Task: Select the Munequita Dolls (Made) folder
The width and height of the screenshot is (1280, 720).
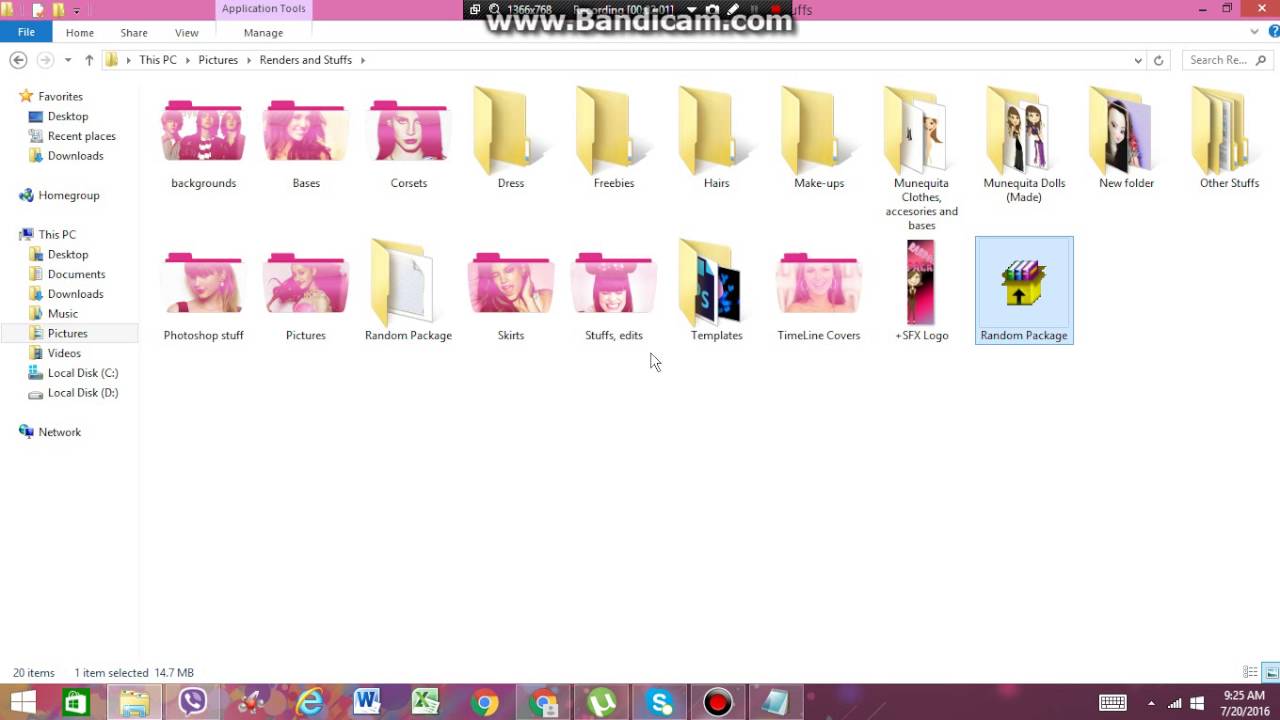Action: (x=1024, y=145)
